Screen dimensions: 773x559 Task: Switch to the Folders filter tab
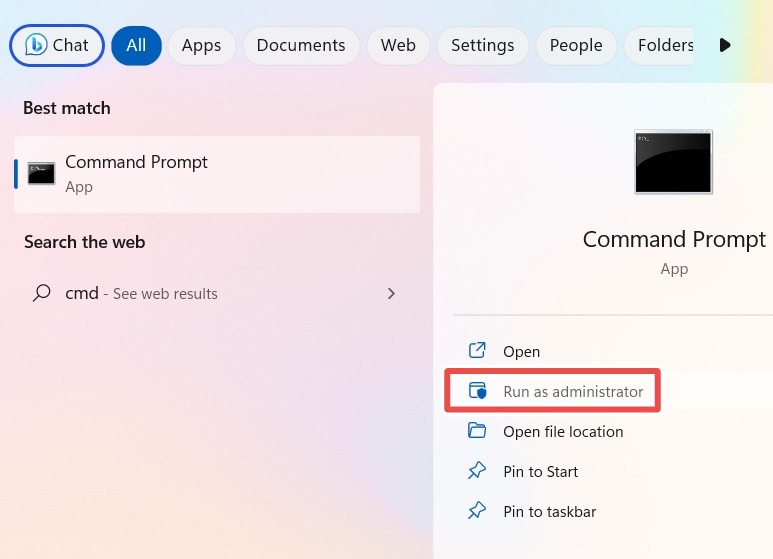[659, 45]
